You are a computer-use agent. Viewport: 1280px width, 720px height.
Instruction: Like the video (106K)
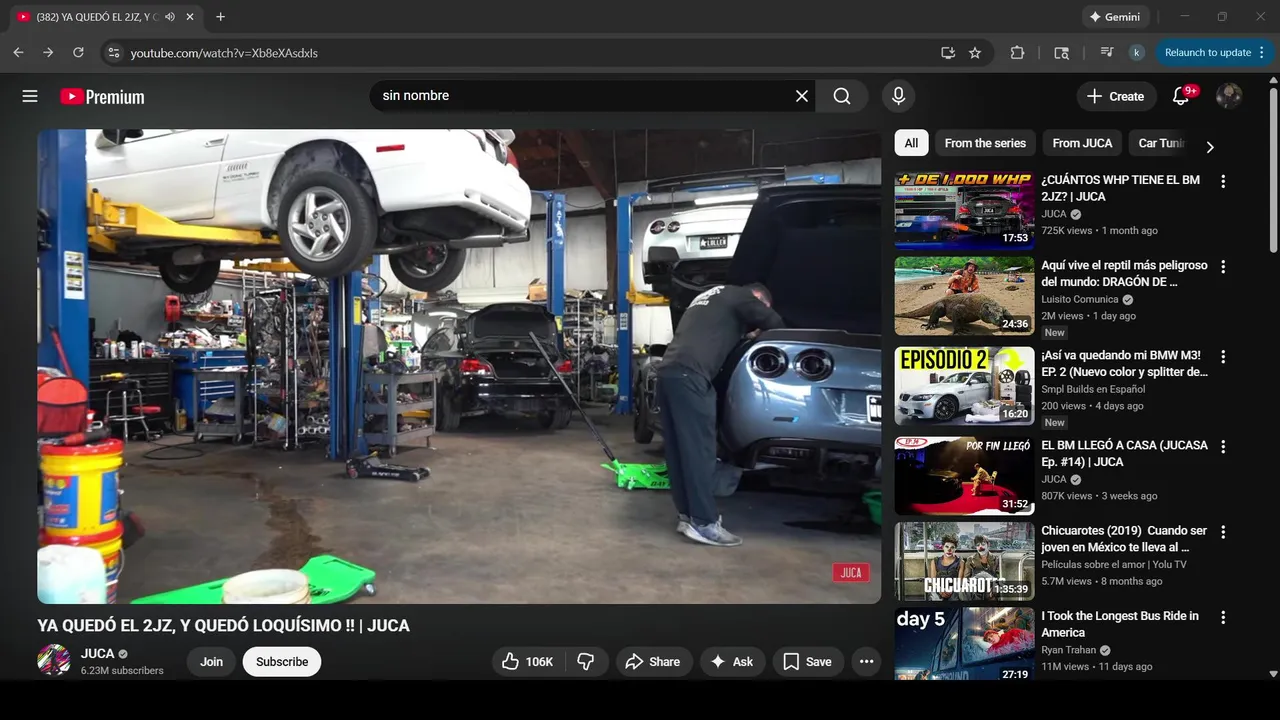[x=527, y=662]
